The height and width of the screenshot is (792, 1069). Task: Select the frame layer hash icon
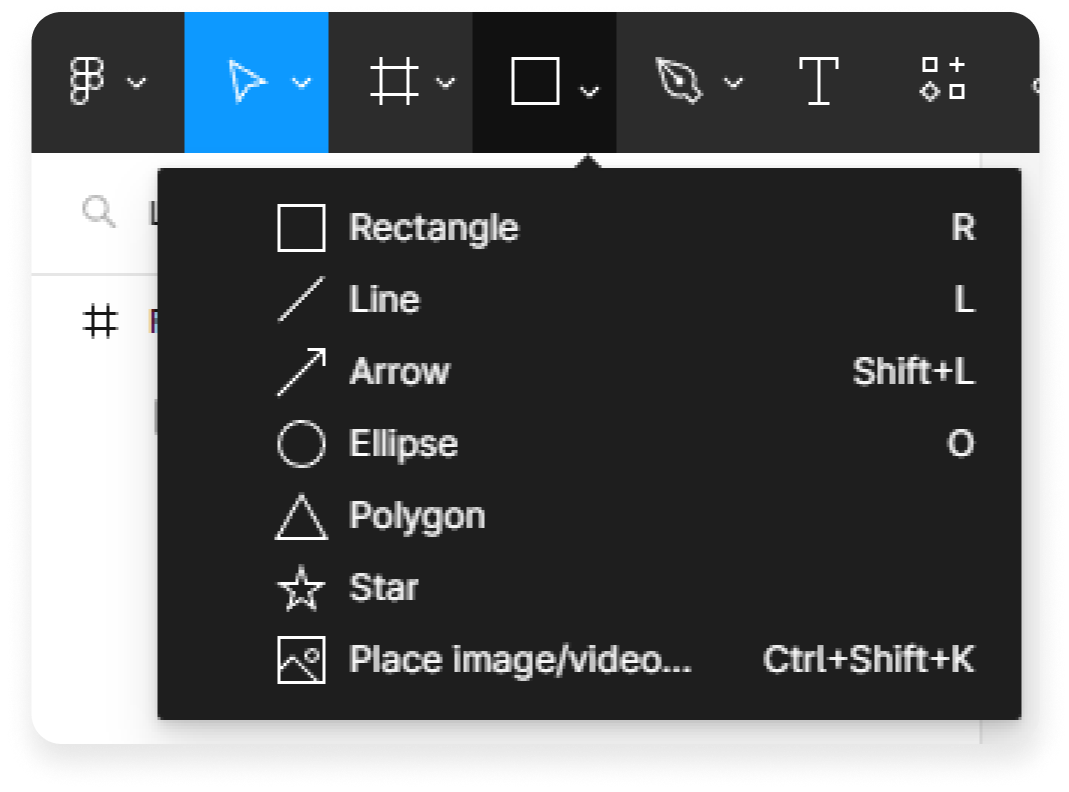(x=100, y=322)
